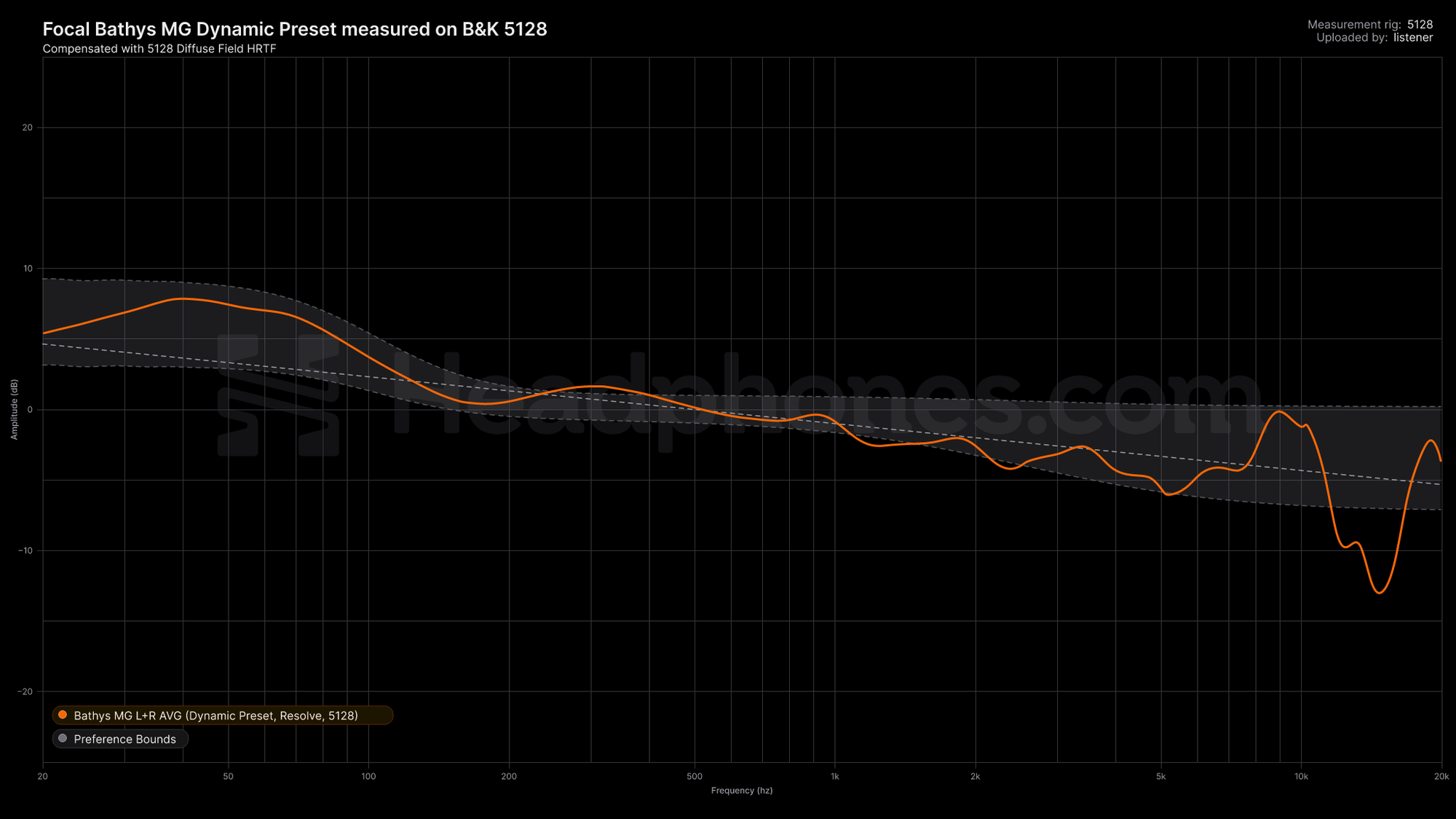The height and width of the screenshot is (819, 1456).
Task: Click the 20k frequency tick label
Action: click(1441, 777)
